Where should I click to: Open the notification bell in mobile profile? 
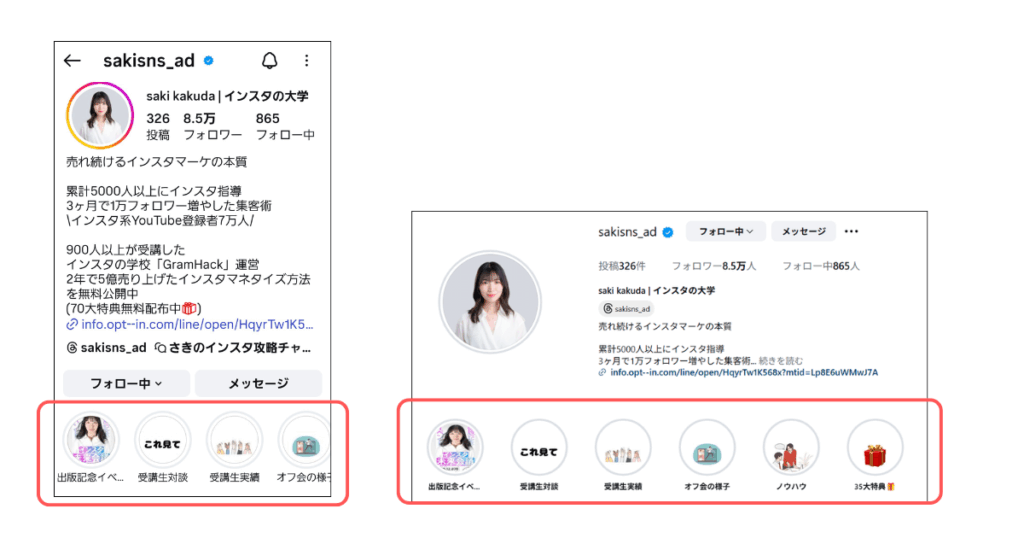point(270,61)
